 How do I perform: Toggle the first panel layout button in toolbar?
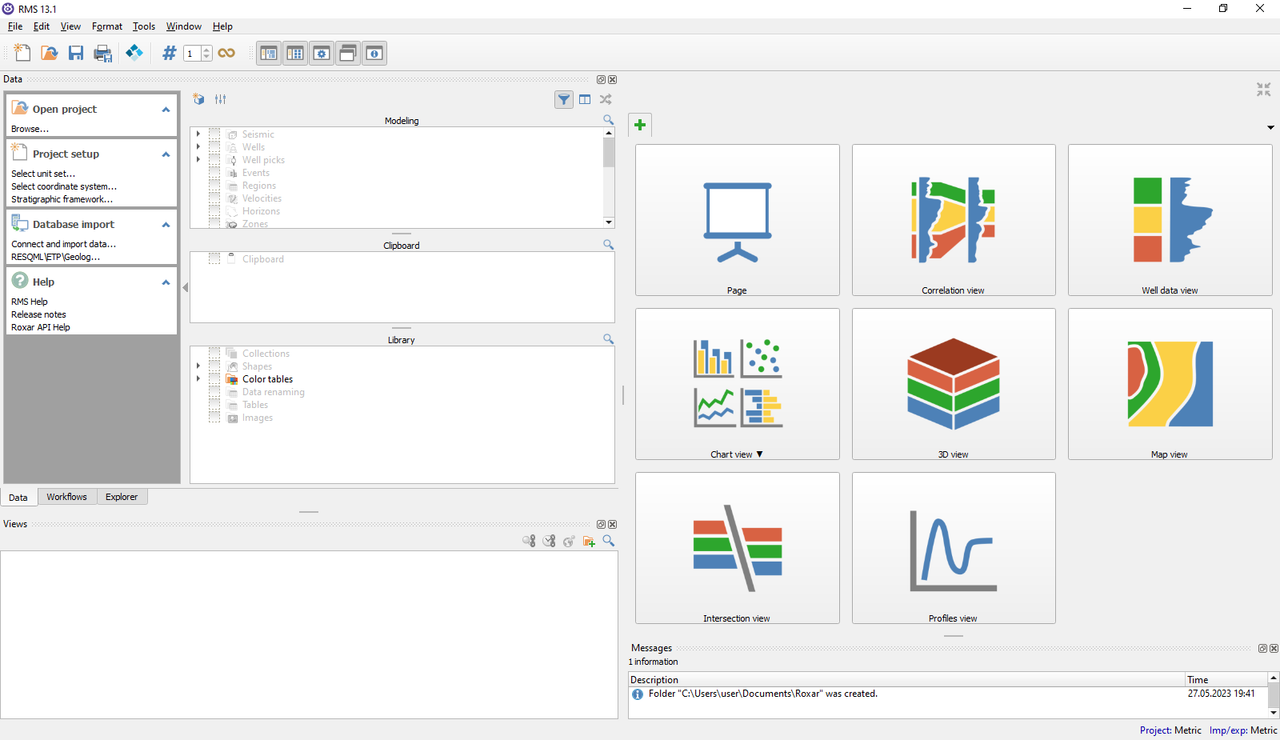(269, 53)
